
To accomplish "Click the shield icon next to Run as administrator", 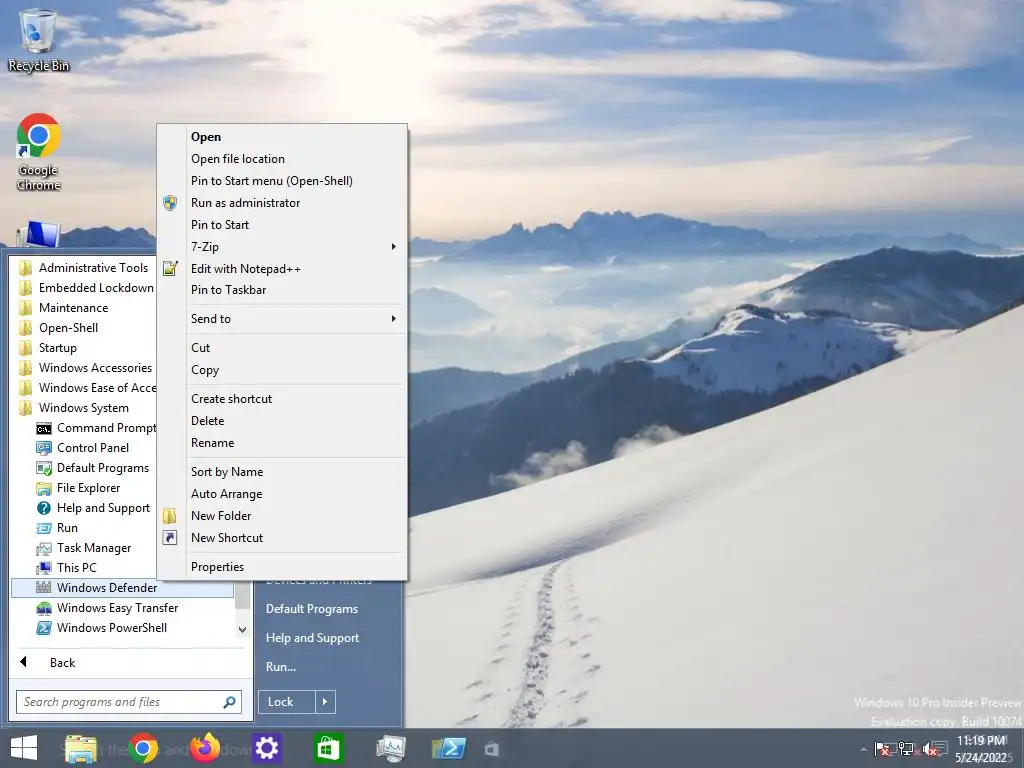I will point(170,202).
